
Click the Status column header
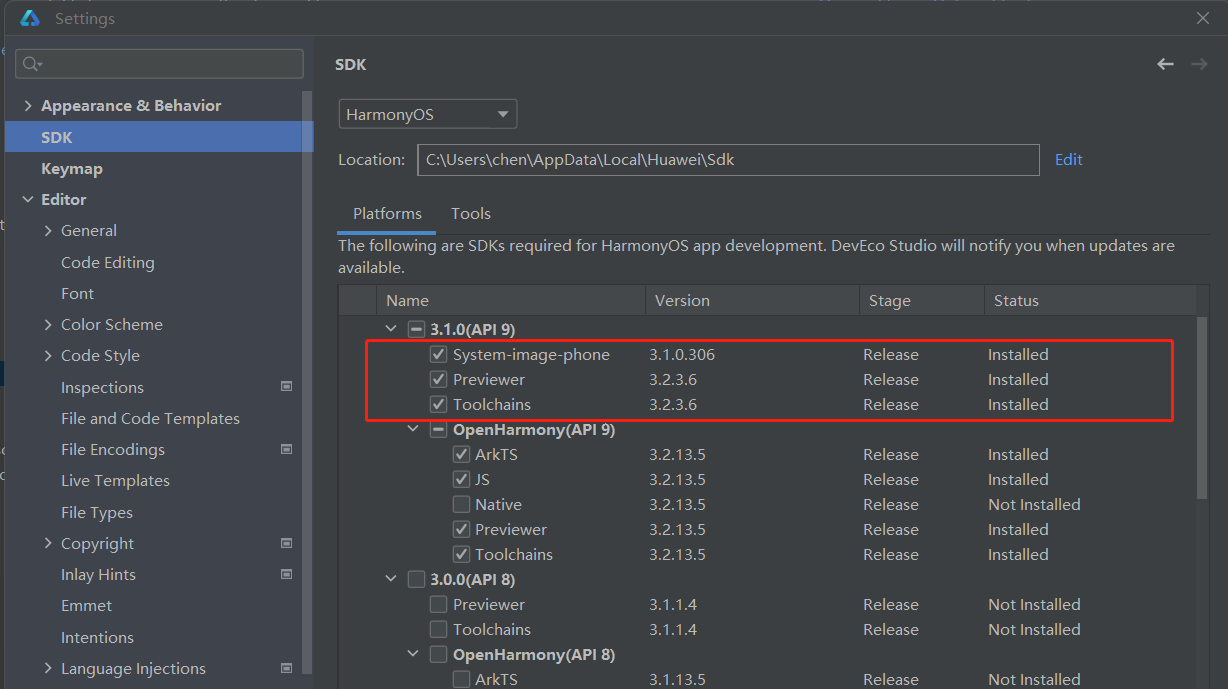coord(1090,300)
